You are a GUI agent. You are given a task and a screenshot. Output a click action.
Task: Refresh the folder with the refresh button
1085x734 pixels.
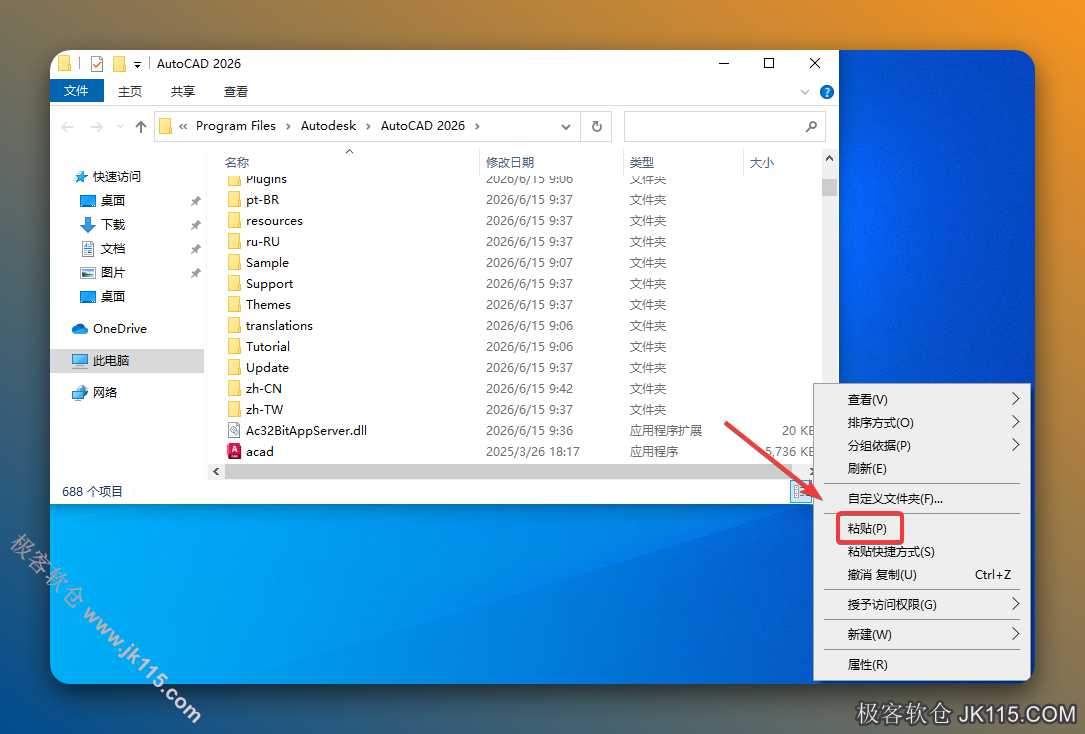[x=596, y=127]
